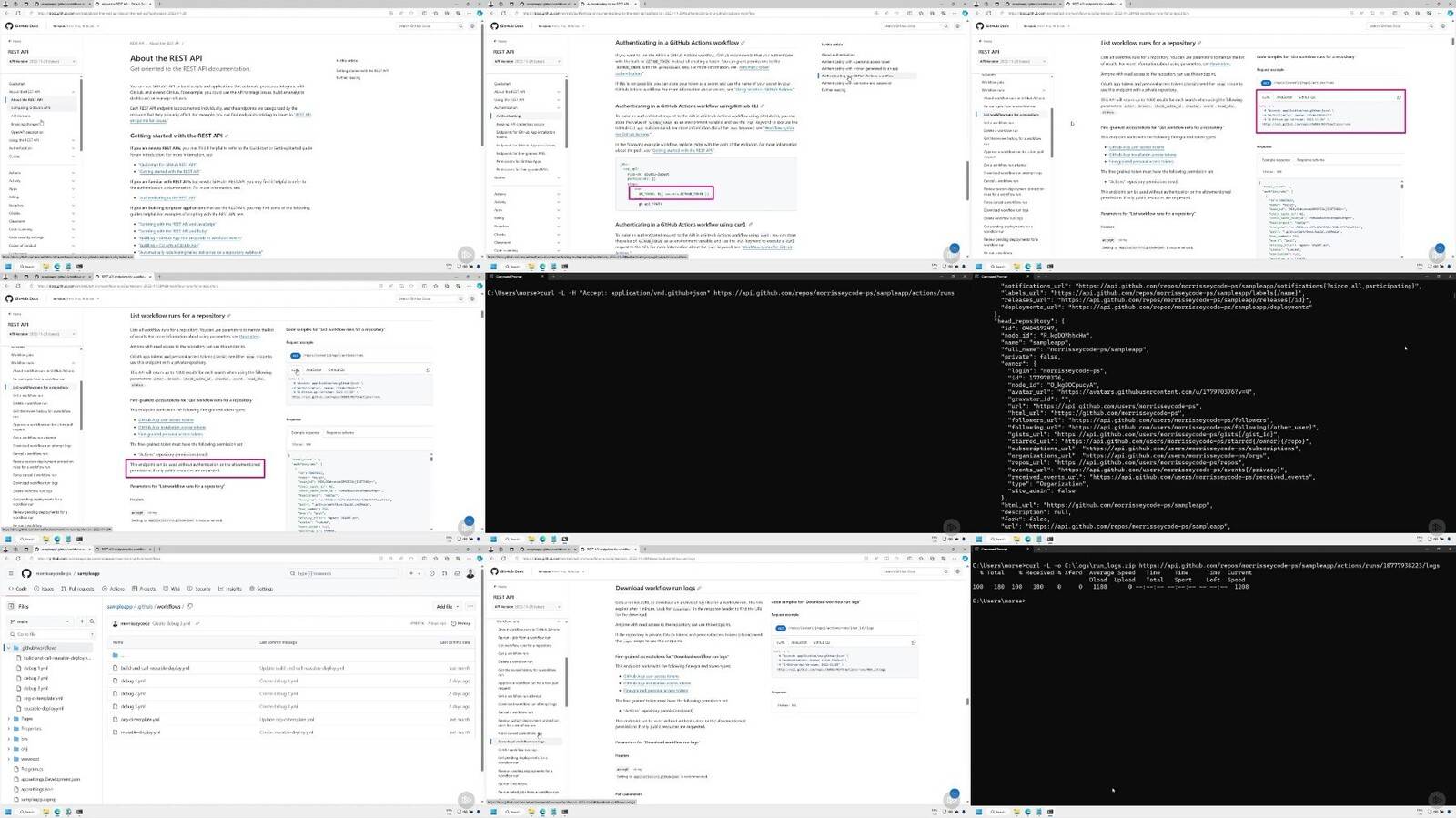Click the GitHub Docs logo on About the REST API page
Viewport: 1456px width, 818px height.
(x=22, y=26)
